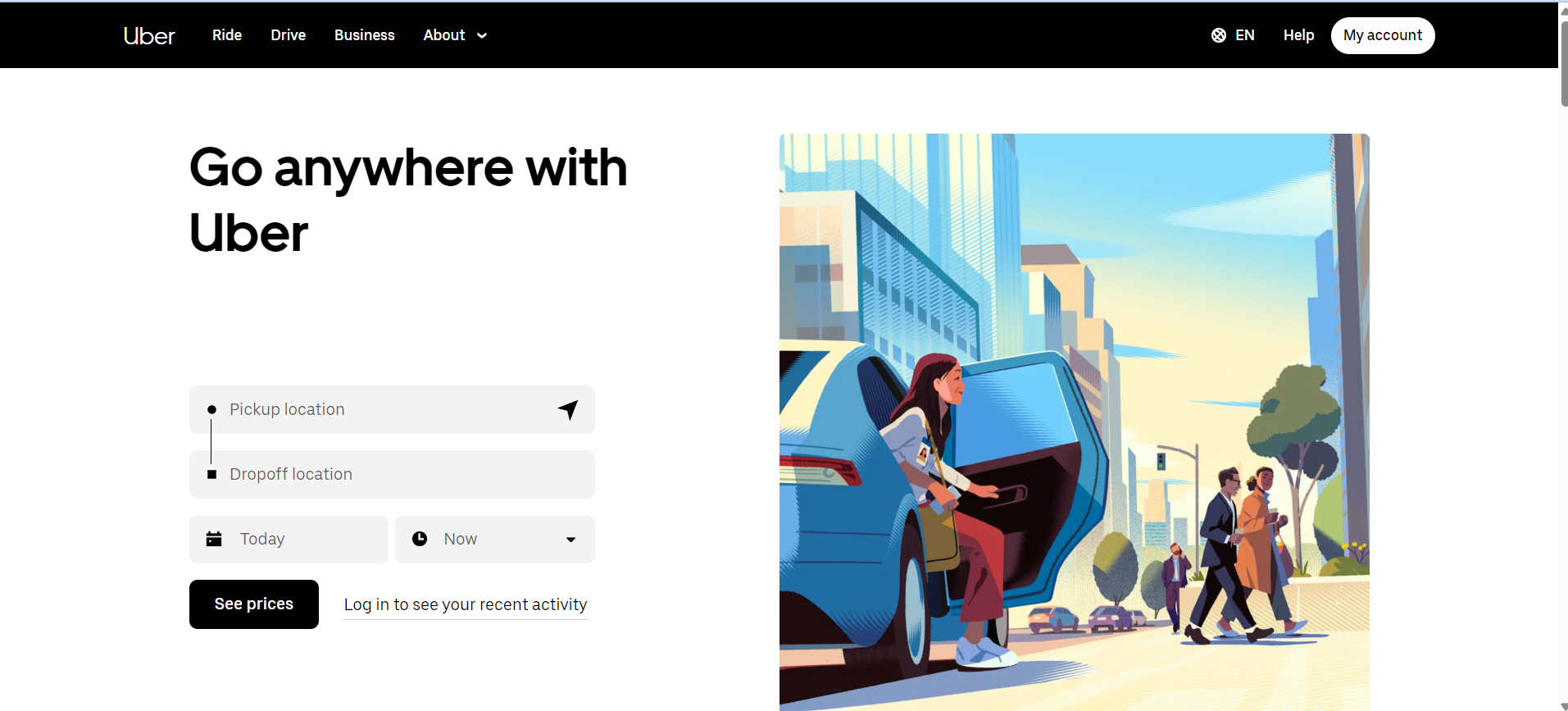This screenshot has height=711, width=1568.
Task: Click the globe language icon
Action: tap(1219, 35)
